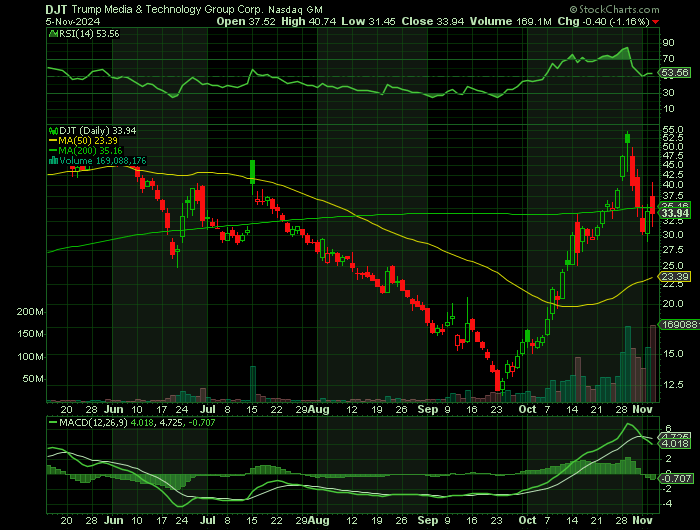Click the 30 oversold level on RSI axis

pyautogui.click(x=668, y=93)
